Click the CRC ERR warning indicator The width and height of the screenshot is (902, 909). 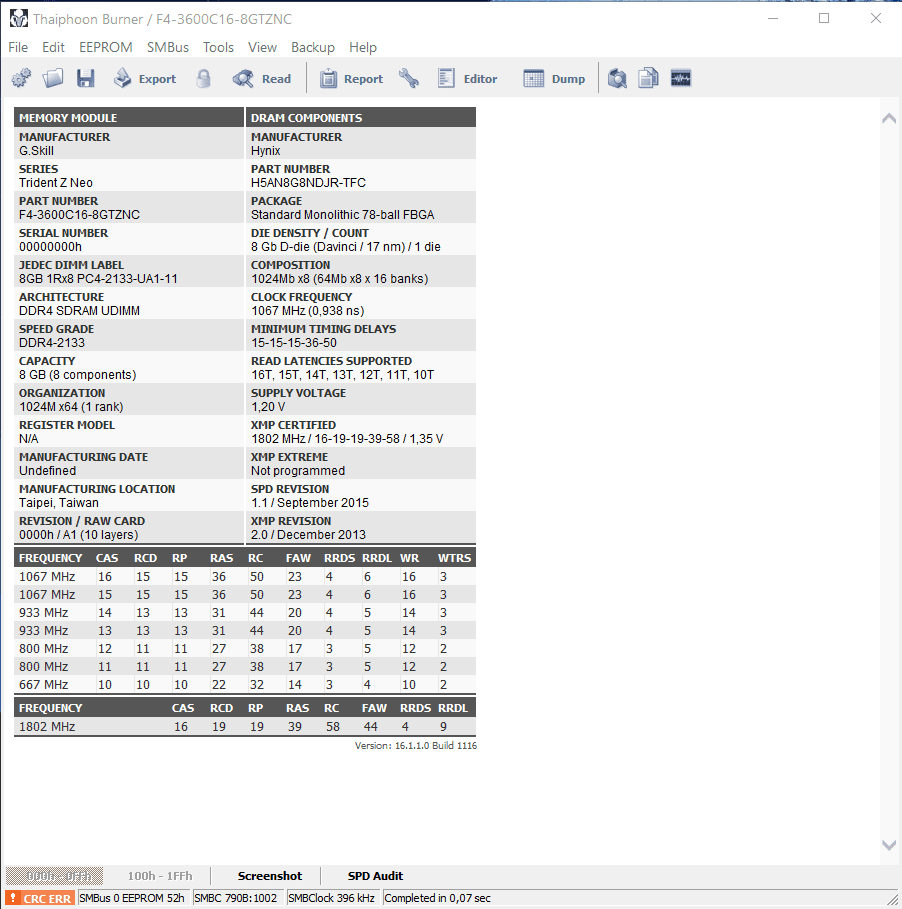pos(40,898)
